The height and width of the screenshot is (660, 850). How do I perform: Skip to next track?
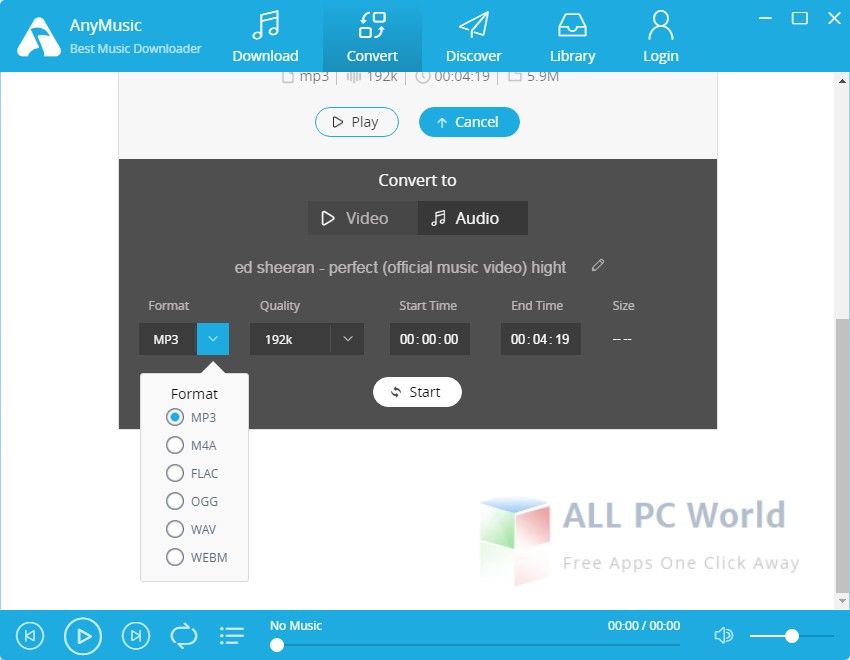coord(136,636)
